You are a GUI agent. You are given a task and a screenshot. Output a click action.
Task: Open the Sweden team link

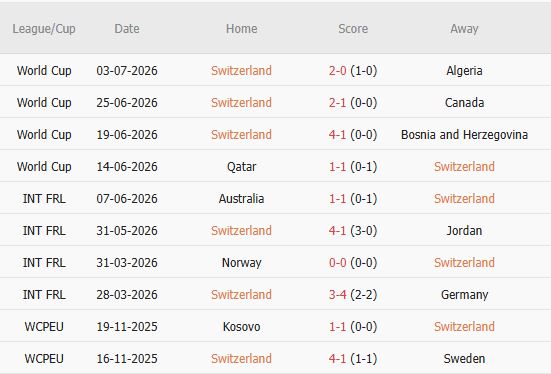click(464, 359)
